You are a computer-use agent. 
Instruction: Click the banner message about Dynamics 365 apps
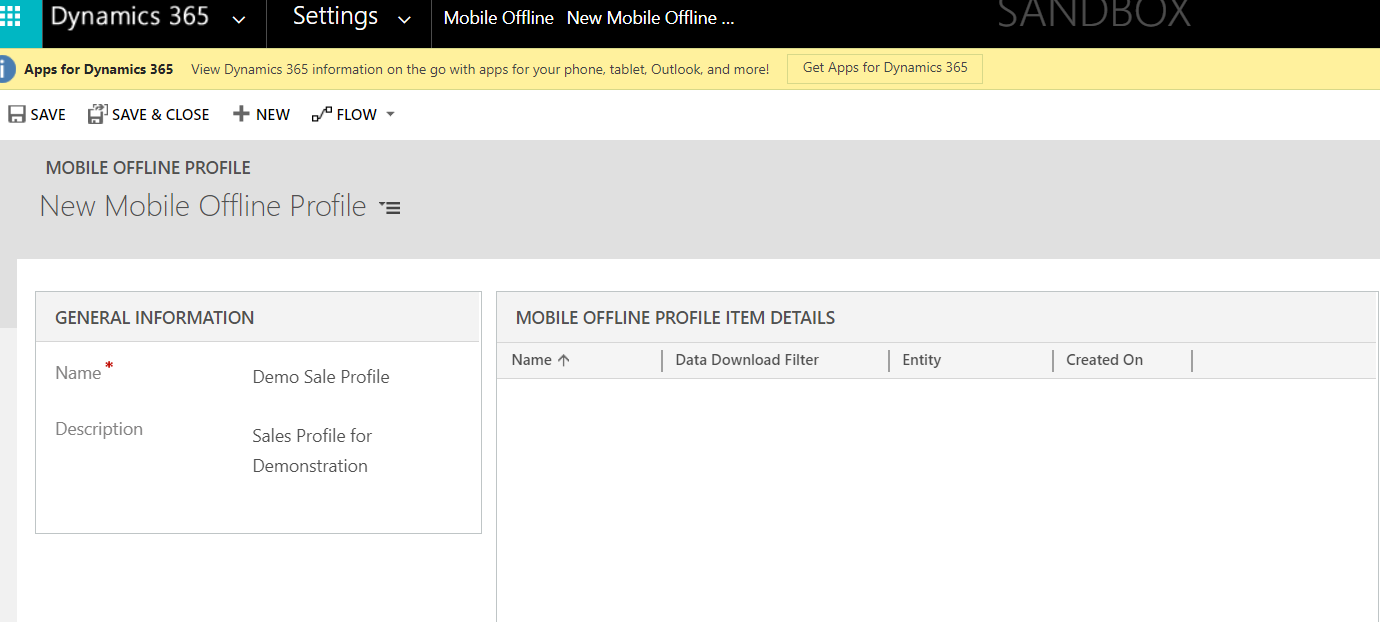[480, 70]
